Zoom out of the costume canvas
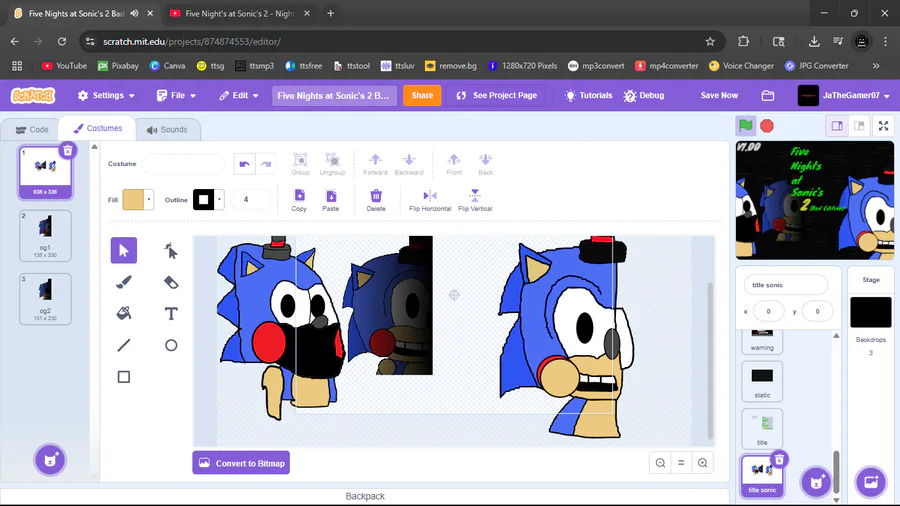Viewport: 900px width, 506px height. 661,463
